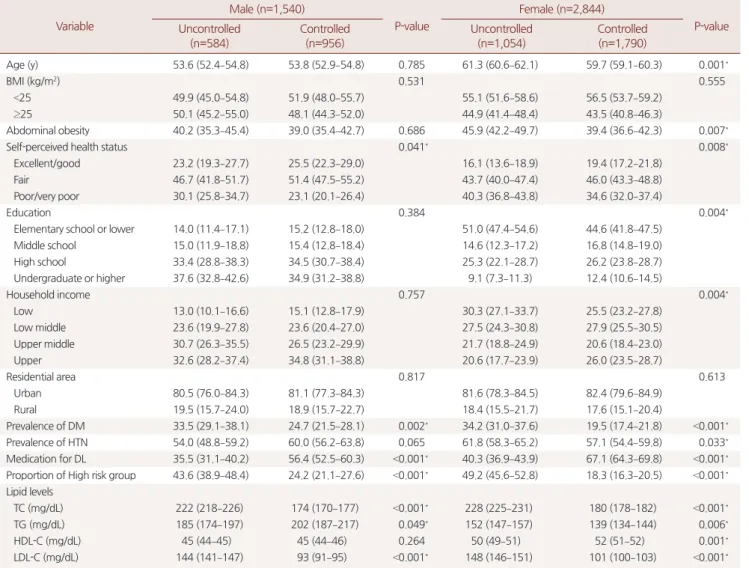Viewport: 749px width, 568px height.
Task: Select the 'Poor/very poor' row label
Action: (46, 196)
